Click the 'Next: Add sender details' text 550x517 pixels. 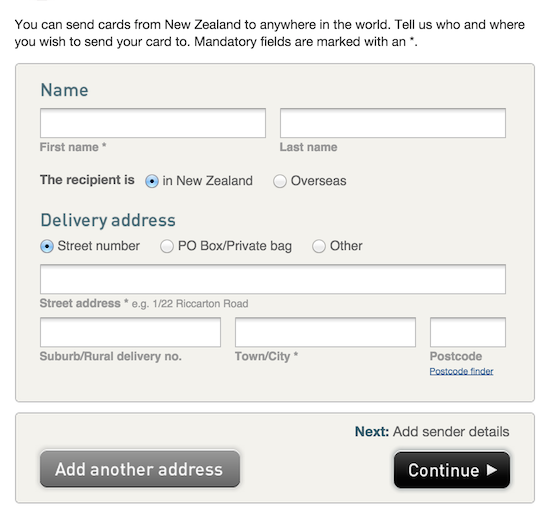pos(432,431)
